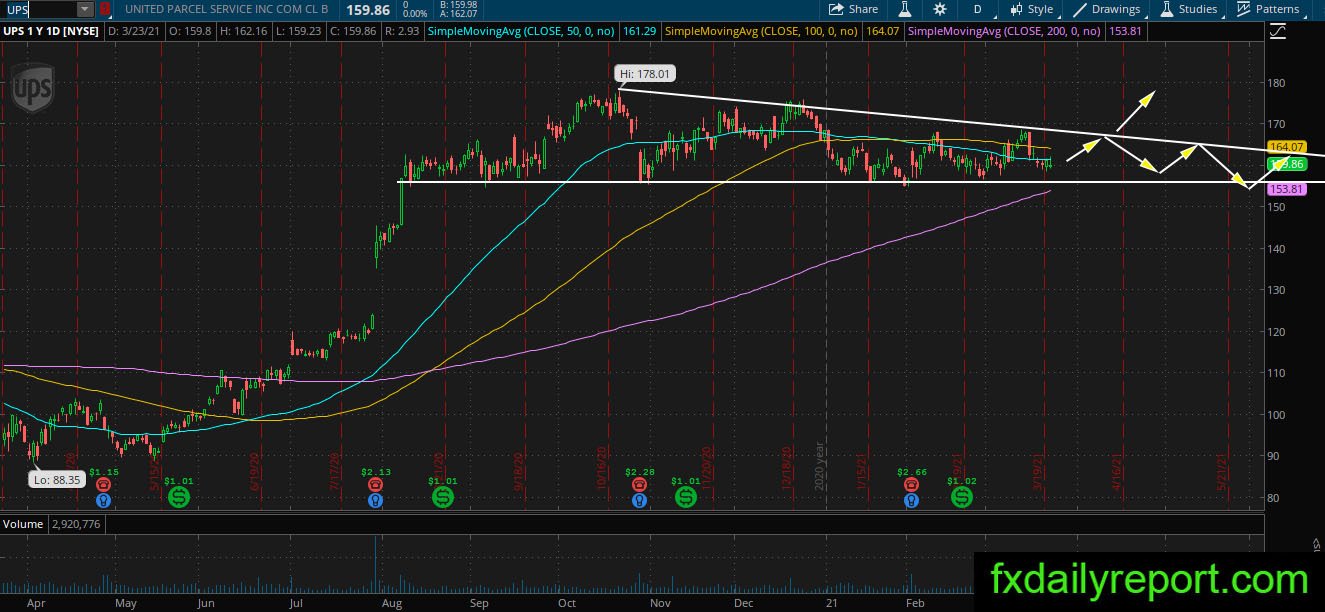
Task: Select the SimpleMovingAvg 200 study label
Action: [x=1005, y=31]
